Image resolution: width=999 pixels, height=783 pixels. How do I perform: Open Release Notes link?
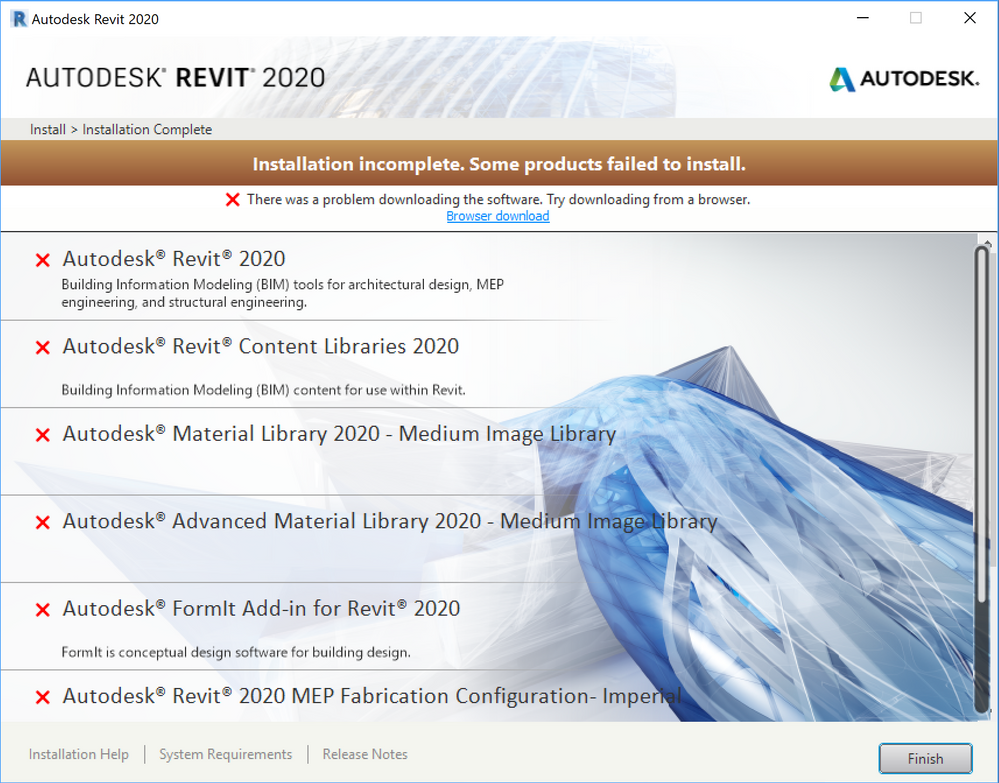[x=365, y=754]
